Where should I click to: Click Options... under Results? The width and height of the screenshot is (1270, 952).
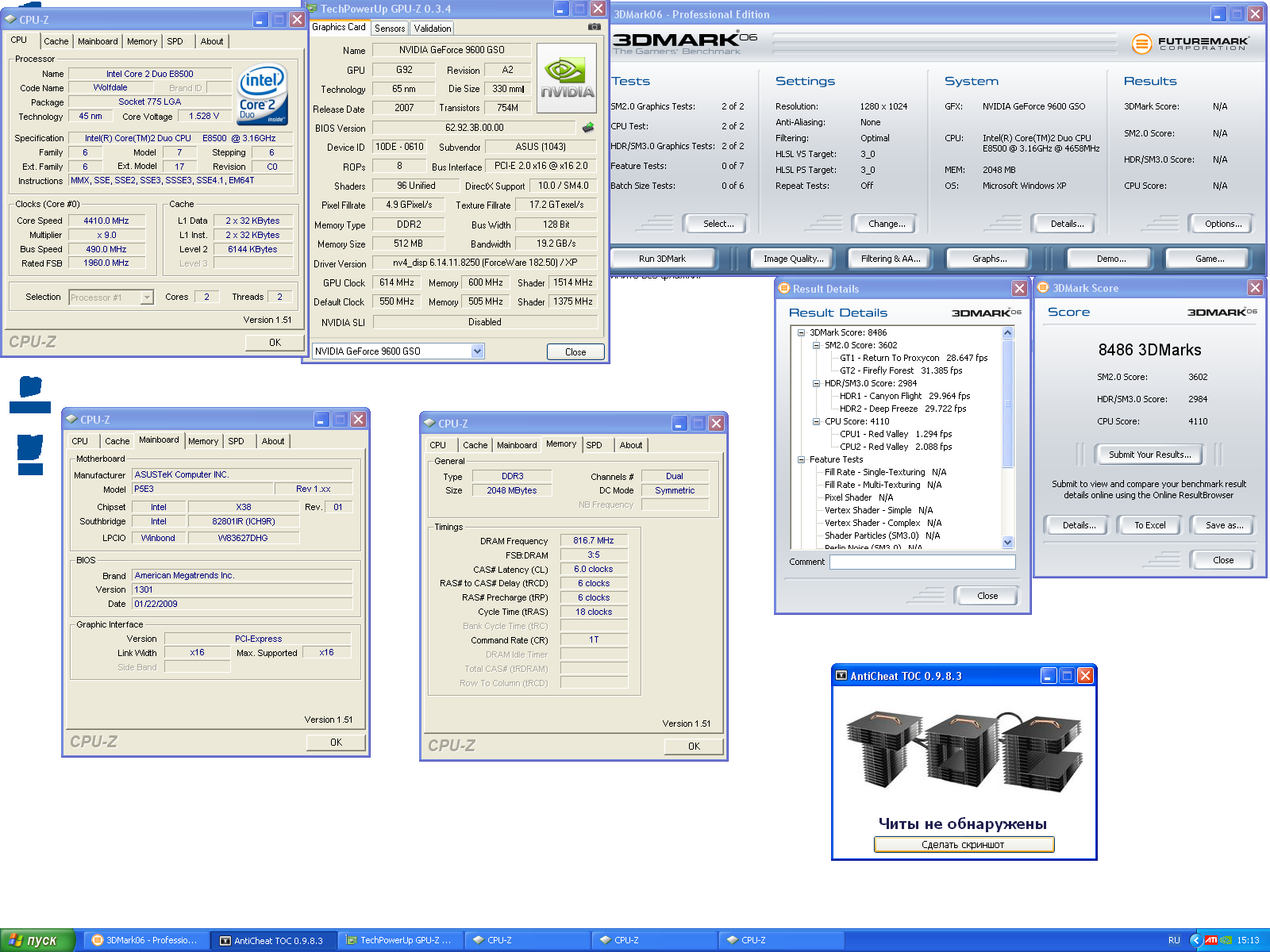click(1222, 224)
